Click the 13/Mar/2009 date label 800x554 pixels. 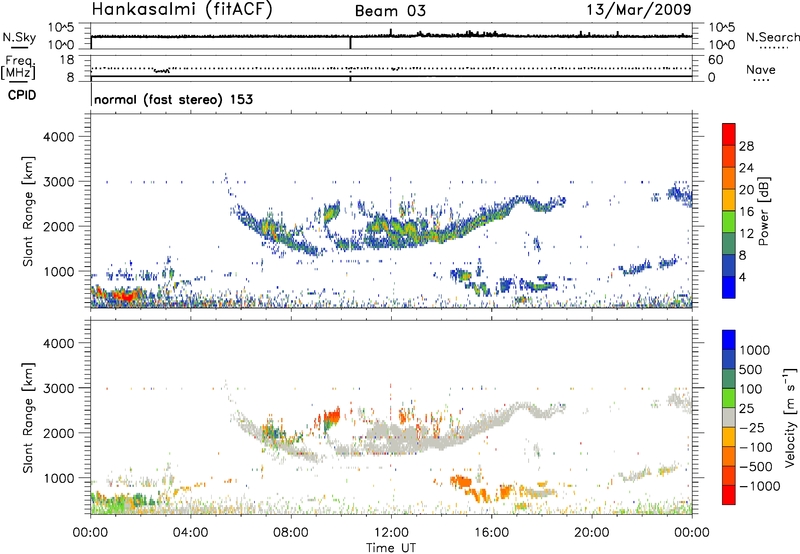639,9
